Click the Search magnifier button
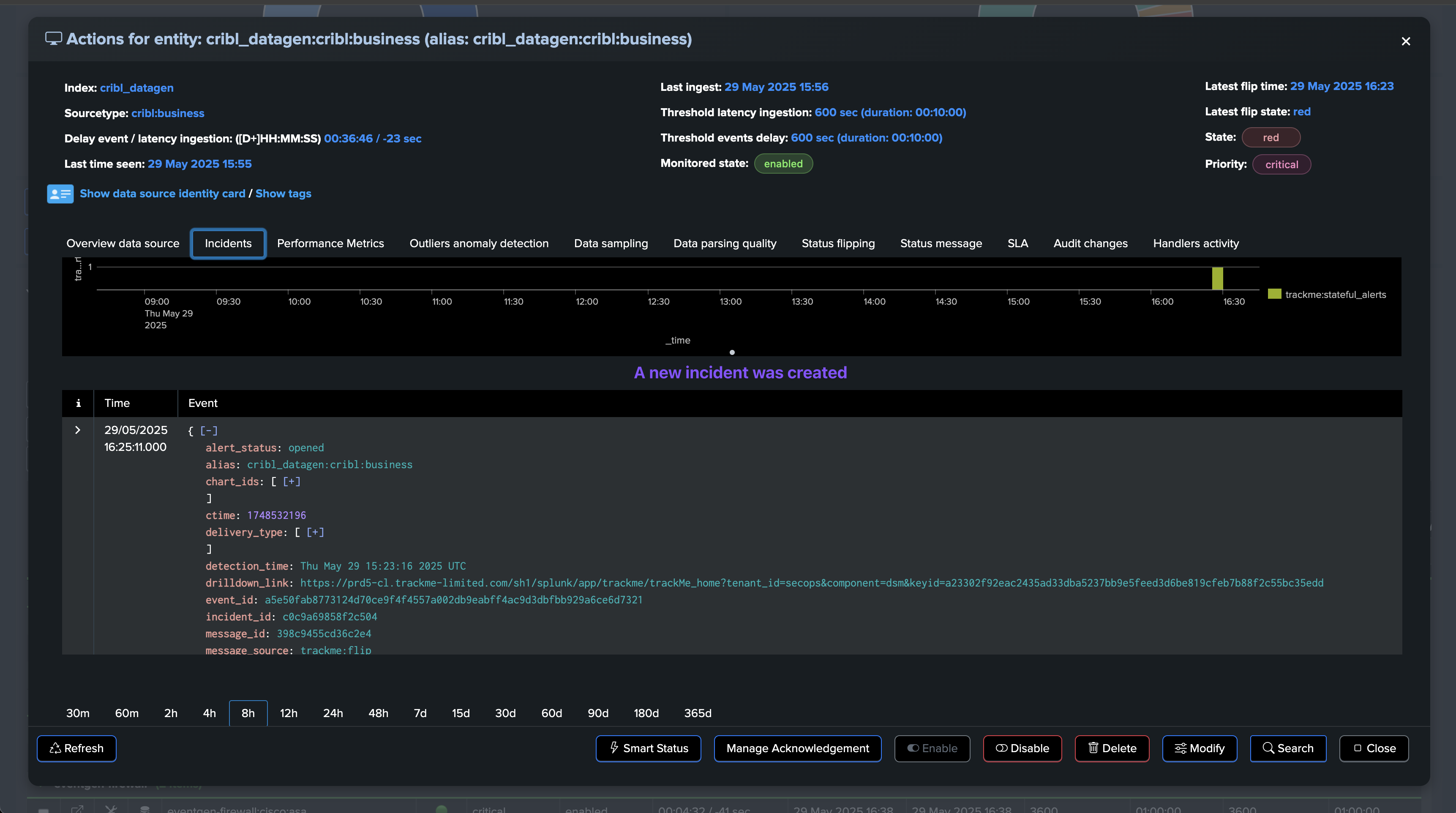 pyautogui.click(x=1287, y=748)
